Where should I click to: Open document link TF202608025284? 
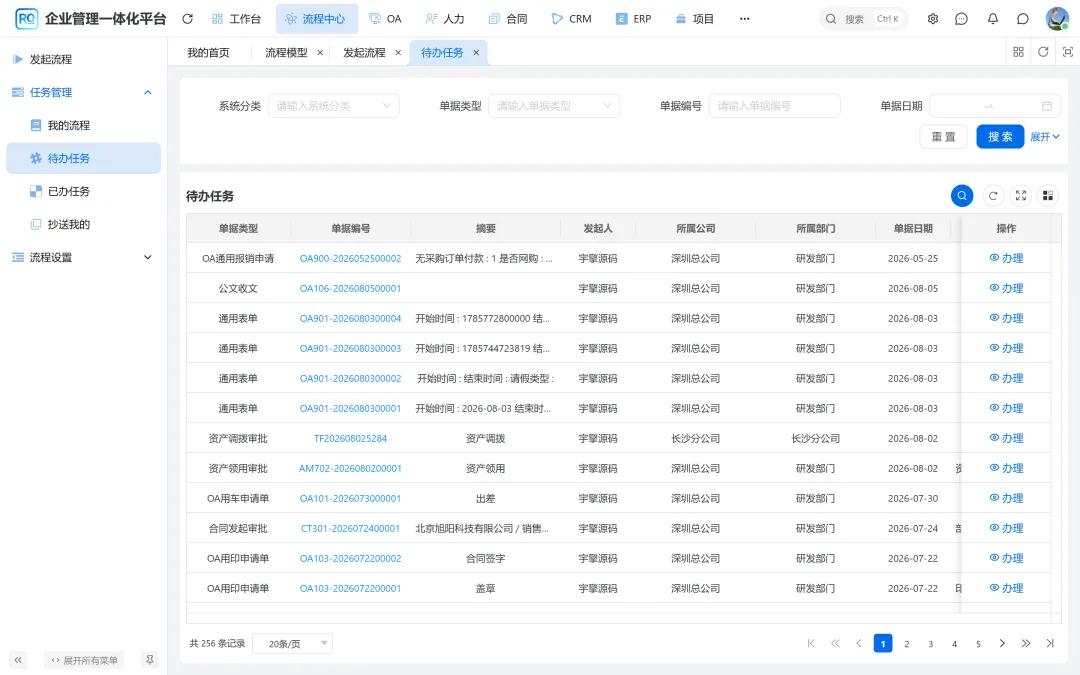click(350, 438)
